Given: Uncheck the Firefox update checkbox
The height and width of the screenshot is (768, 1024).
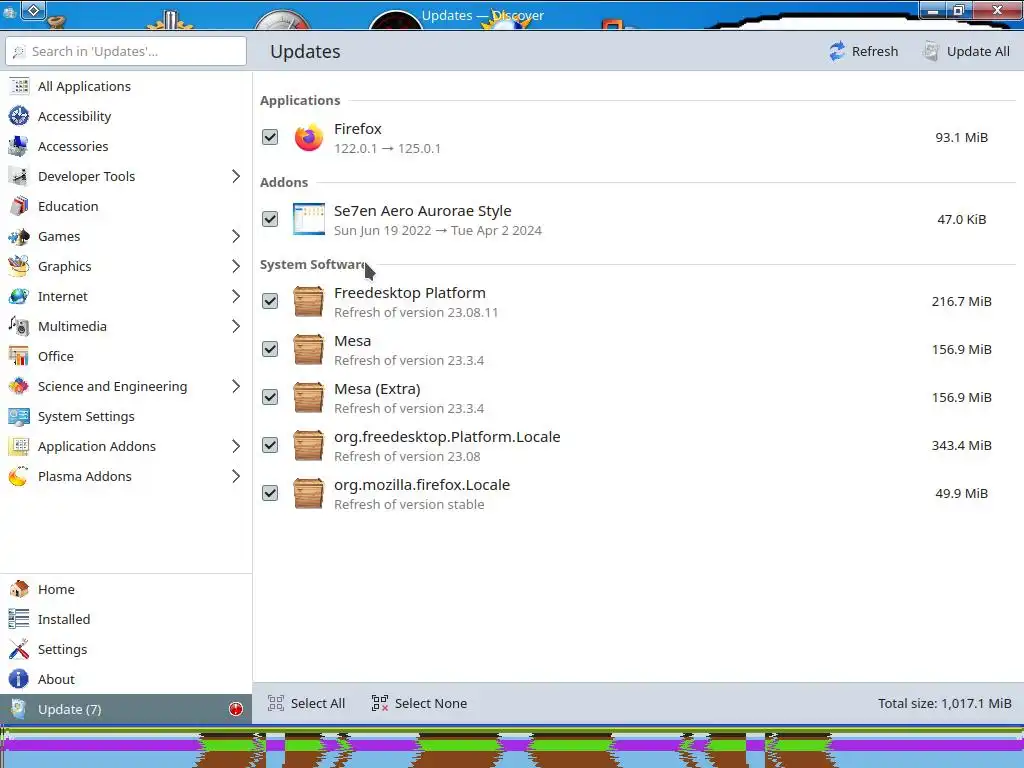Looking at the screenshot, I should (270, 137).
